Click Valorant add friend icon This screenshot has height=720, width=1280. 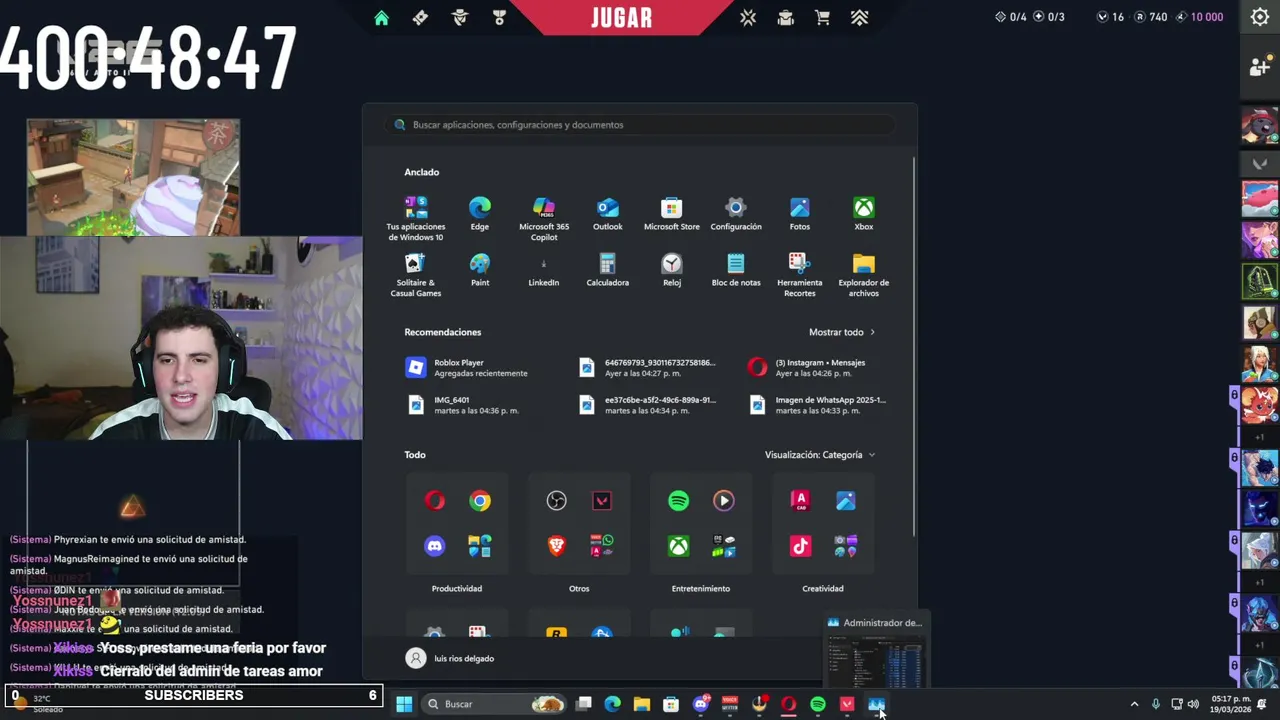[x=1260, y=66]
